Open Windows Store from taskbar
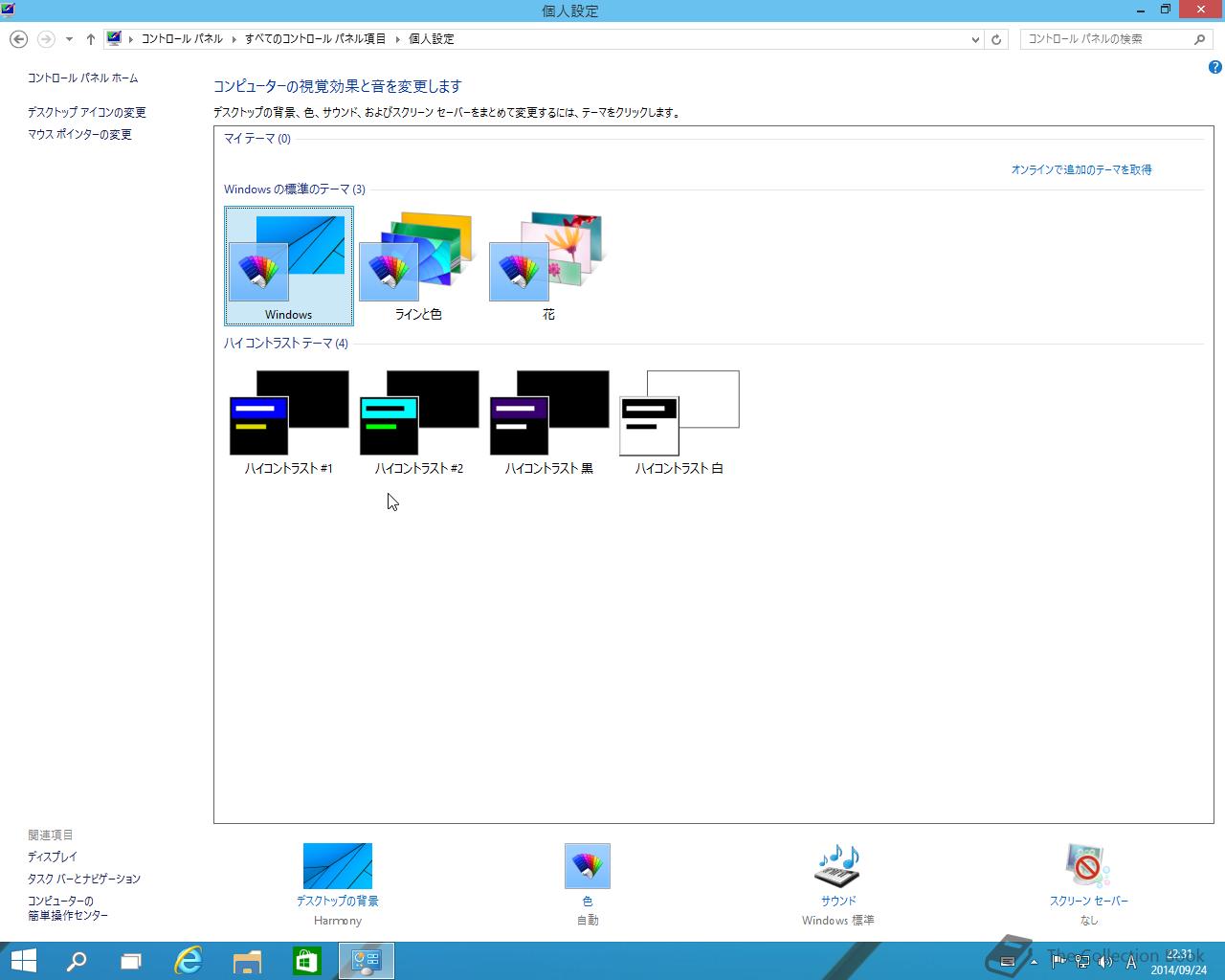The width and height of the screenshot is (1225, 980). (306, 961)
